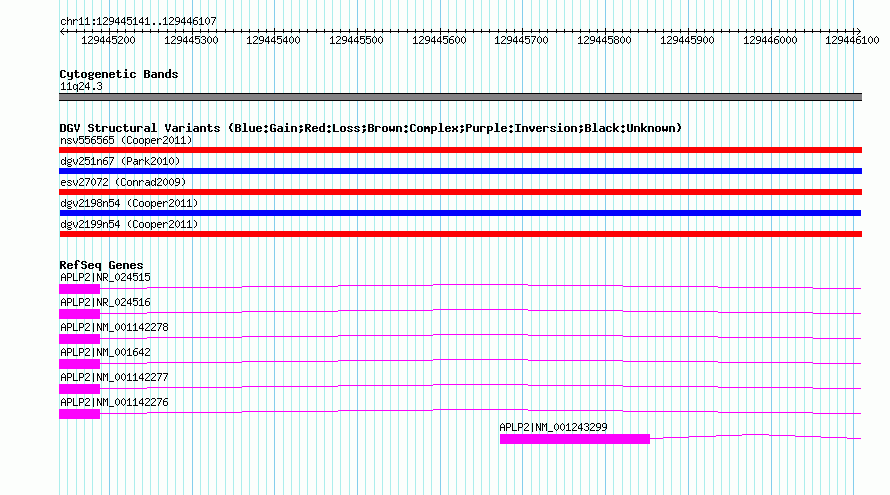Viewport: 890px width, 495px height.
Task: Click ruler position 129445400
Action: coord(273,40)
